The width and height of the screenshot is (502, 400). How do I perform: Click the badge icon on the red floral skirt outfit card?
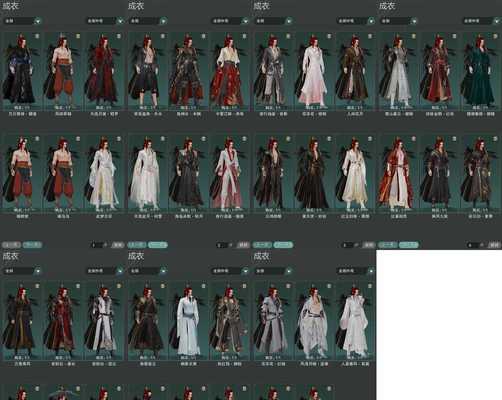(x=244, y=36)
